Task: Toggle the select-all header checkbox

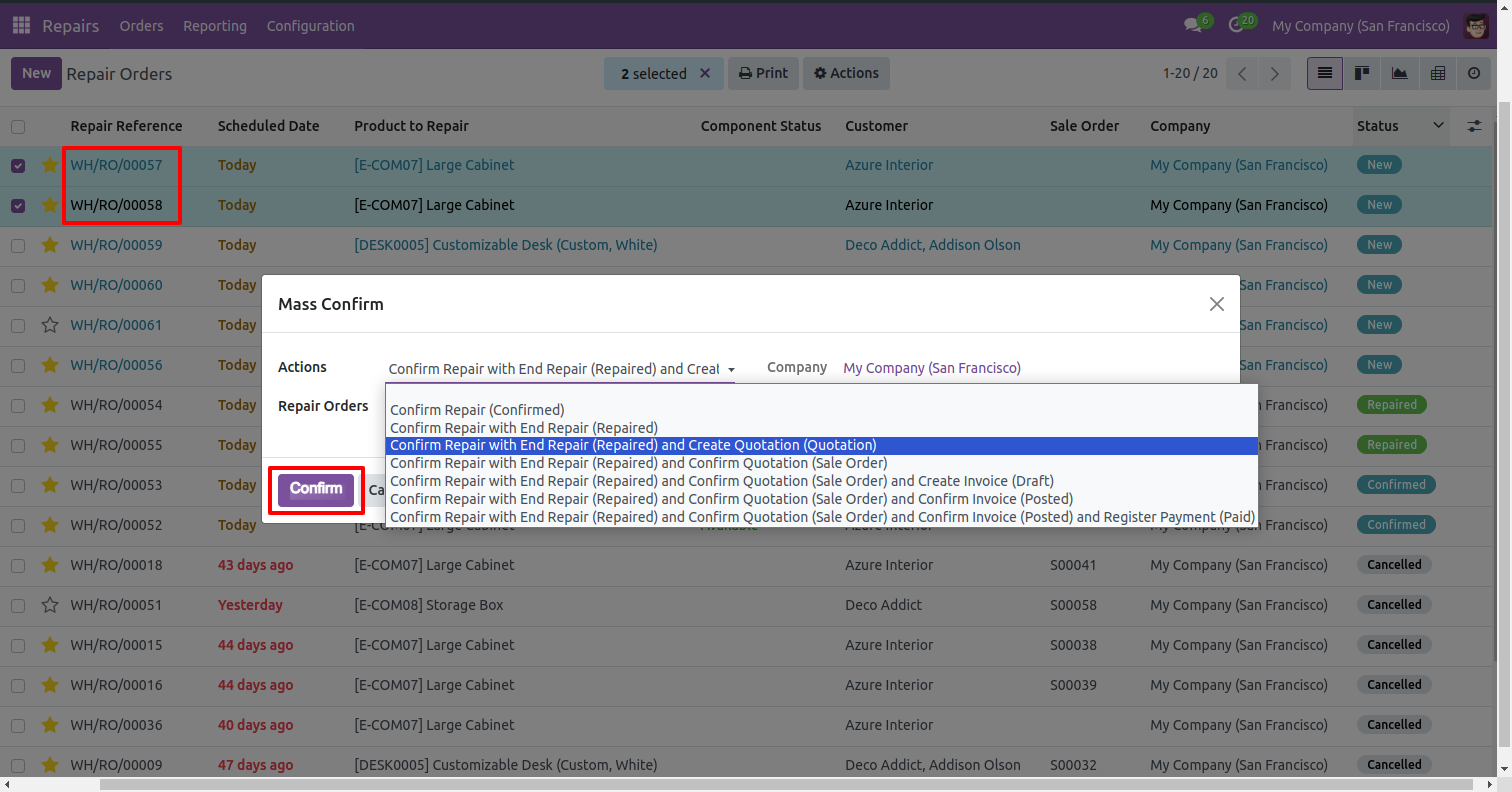Action: click(x=18, y=127)
